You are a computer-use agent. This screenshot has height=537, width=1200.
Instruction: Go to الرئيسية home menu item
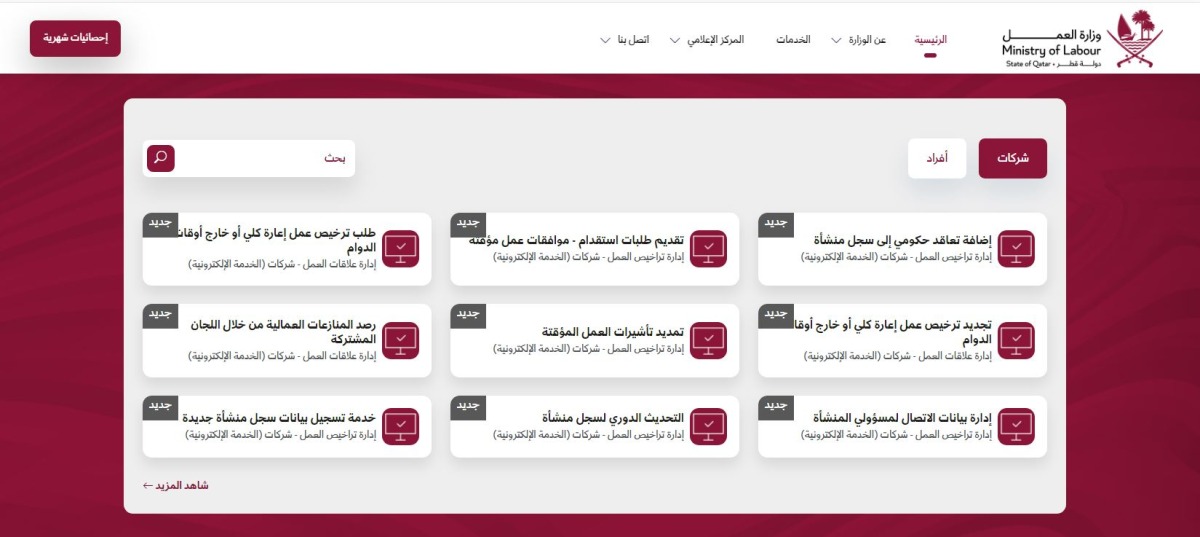pos(930,40)
